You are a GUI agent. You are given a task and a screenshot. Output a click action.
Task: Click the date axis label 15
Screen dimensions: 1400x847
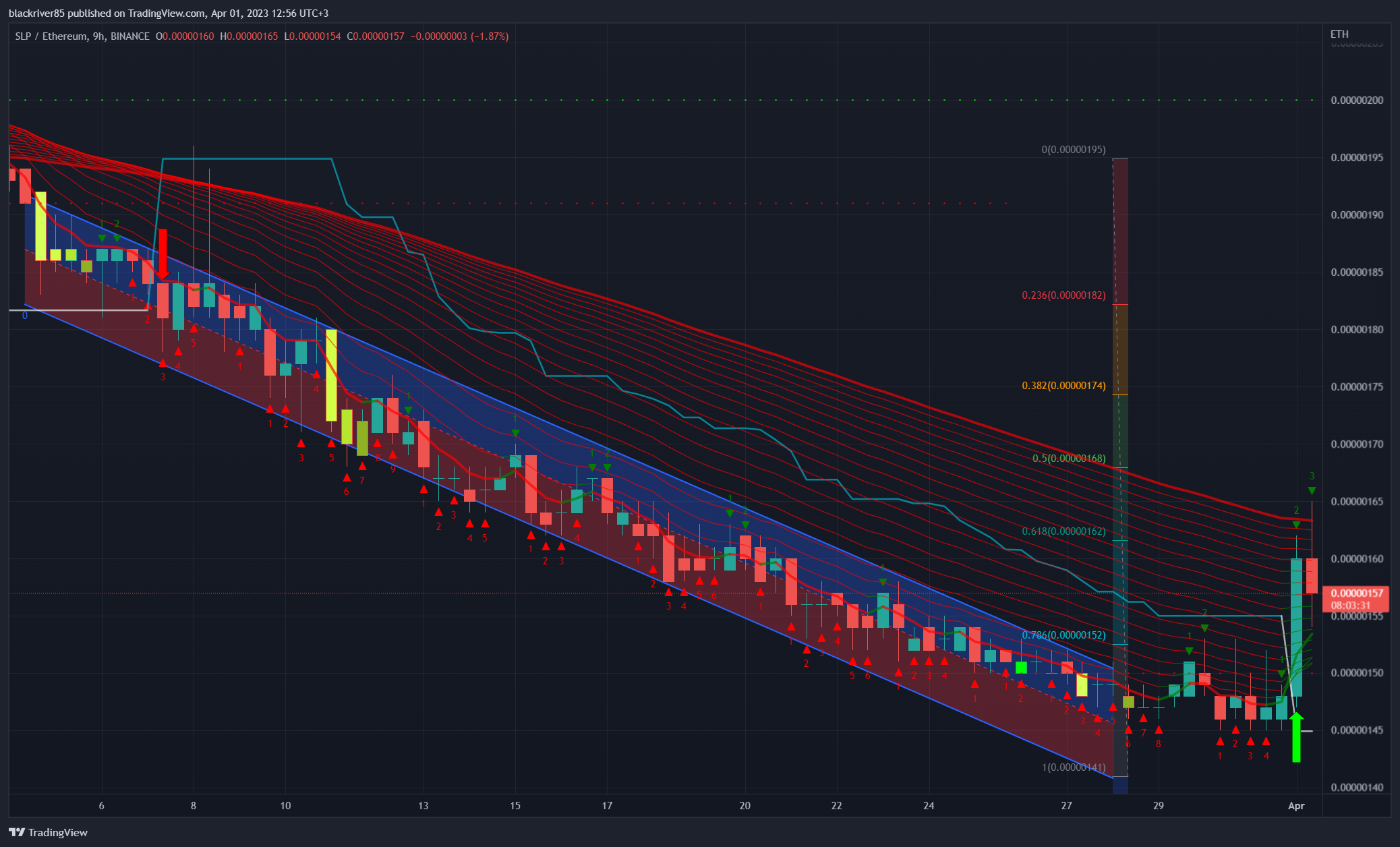pos(515,806)
